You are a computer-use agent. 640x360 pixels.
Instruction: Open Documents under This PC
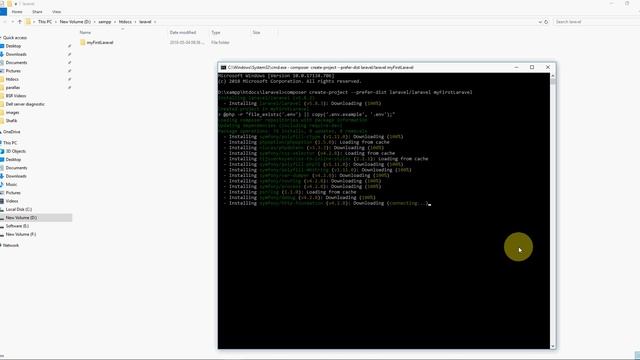pos(16,168)
